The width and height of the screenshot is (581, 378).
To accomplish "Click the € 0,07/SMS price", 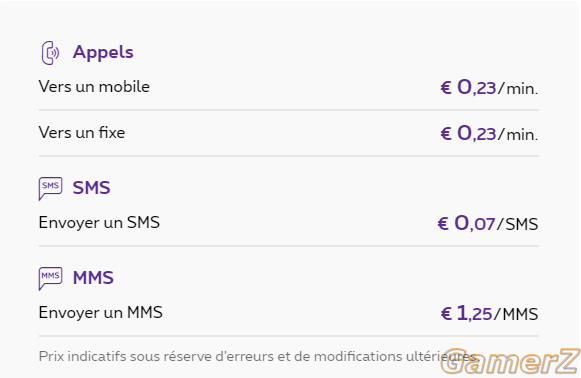I will (488, 224).
